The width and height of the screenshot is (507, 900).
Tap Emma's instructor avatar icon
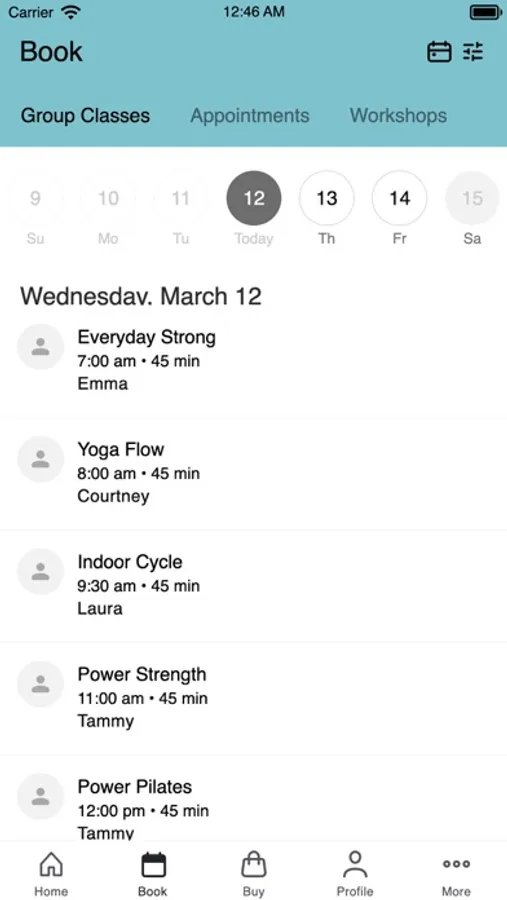(x=40, y=347)
